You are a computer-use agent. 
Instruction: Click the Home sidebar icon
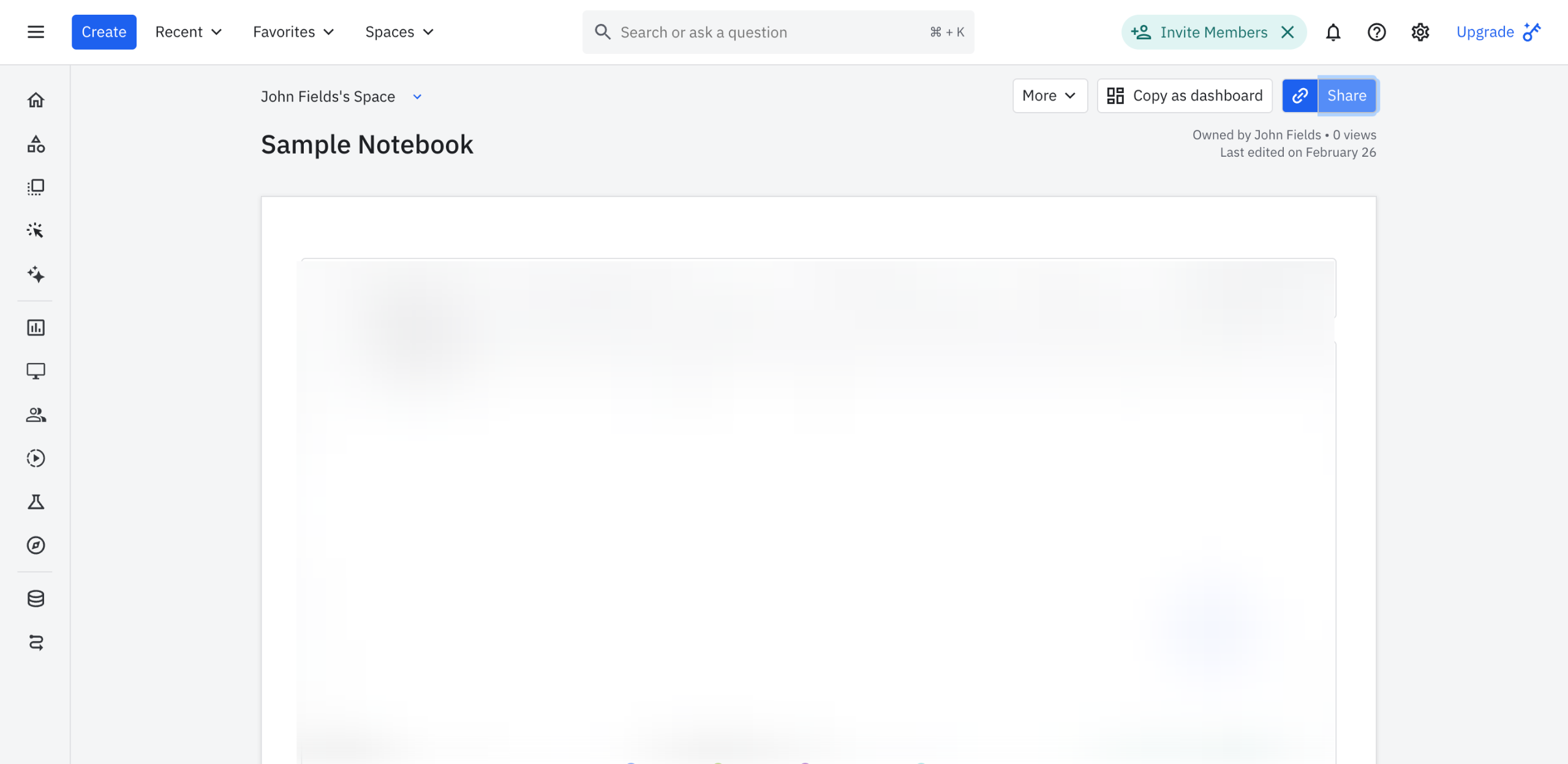36,100
